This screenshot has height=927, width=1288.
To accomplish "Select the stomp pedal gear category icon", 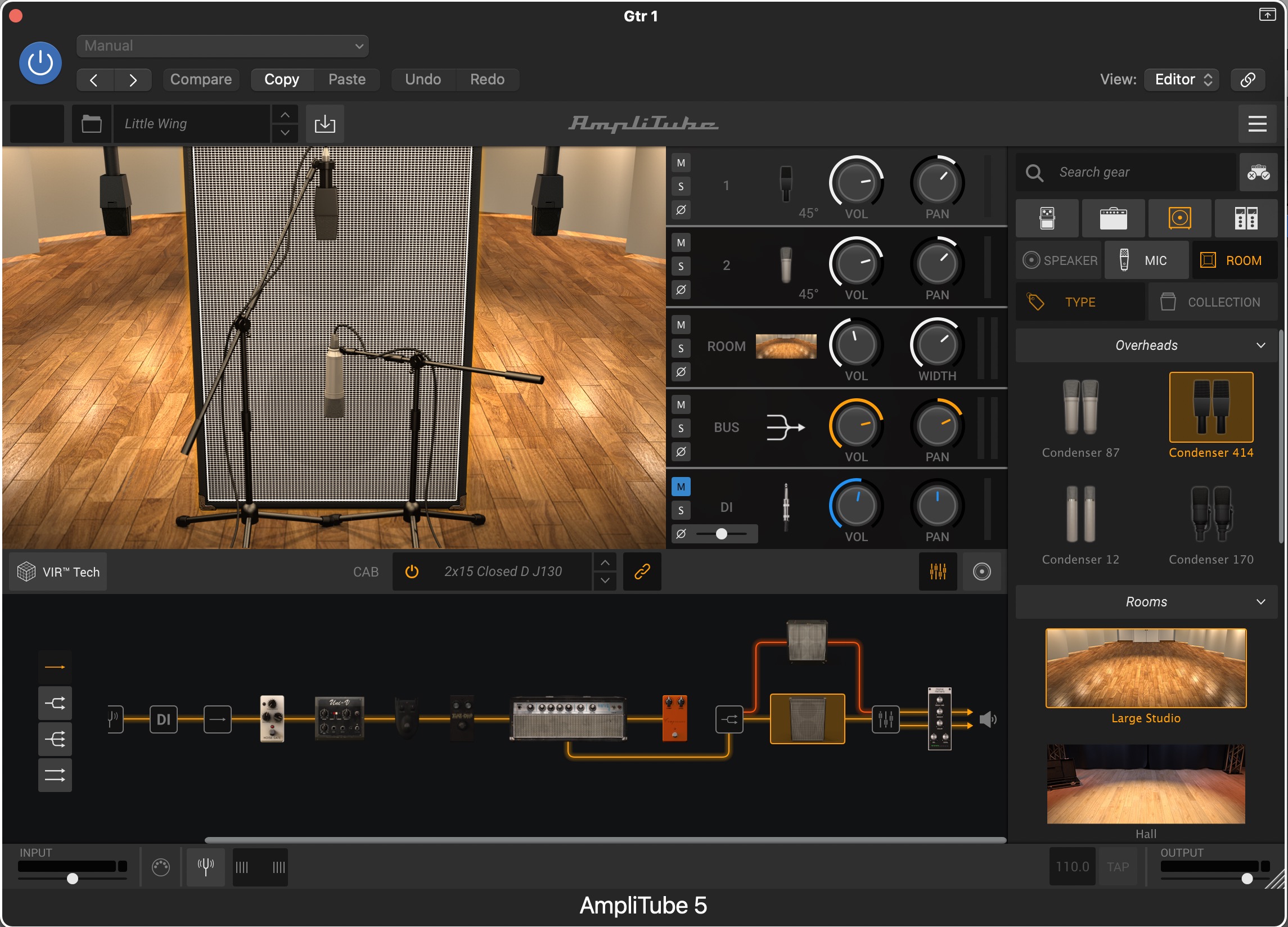I will tap(1047, 218).
